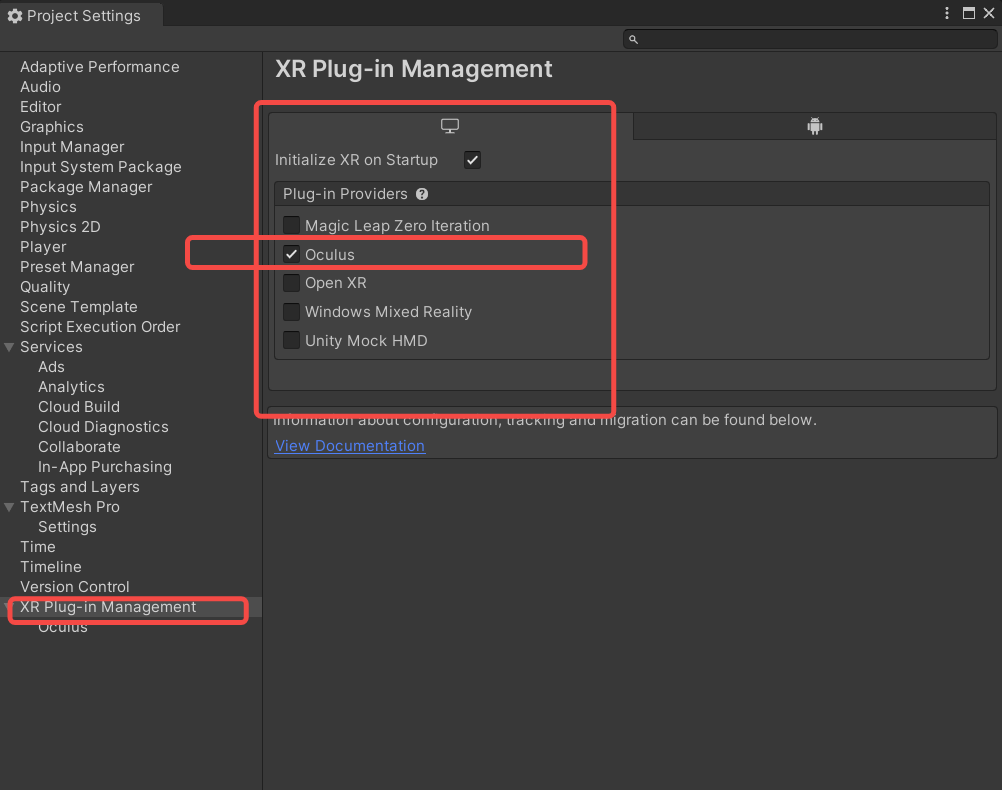1002x790 pixels.
Task: Uncheck the Oculus plug-in provider
Action: [291, 254]
